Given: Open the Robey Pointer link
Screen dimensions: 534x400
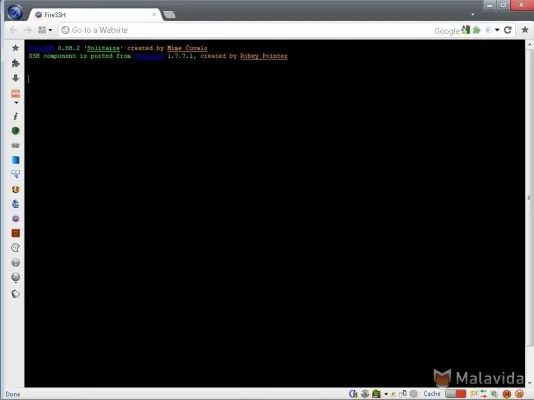Looking at the screenshot, I should pyautogui.click(x=264, y=56).
